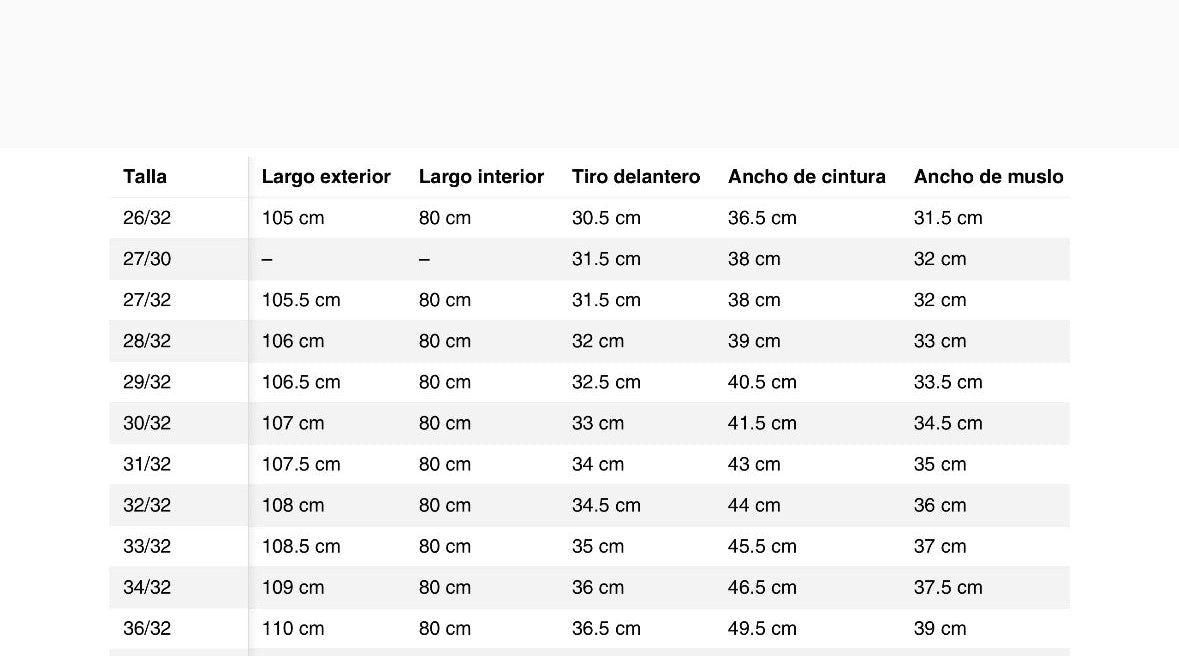Select the 36/32 size row label
Viewport: 1179px width, 656px height.
tap(147, 629)
